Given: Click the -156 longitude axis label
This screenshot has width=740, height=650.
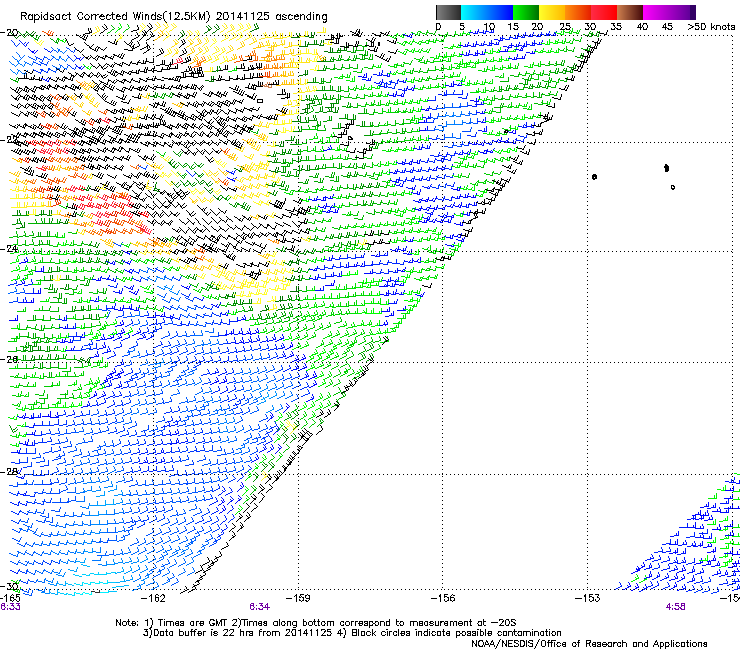Looking at the screenshot, I should (x=443, y=598).
